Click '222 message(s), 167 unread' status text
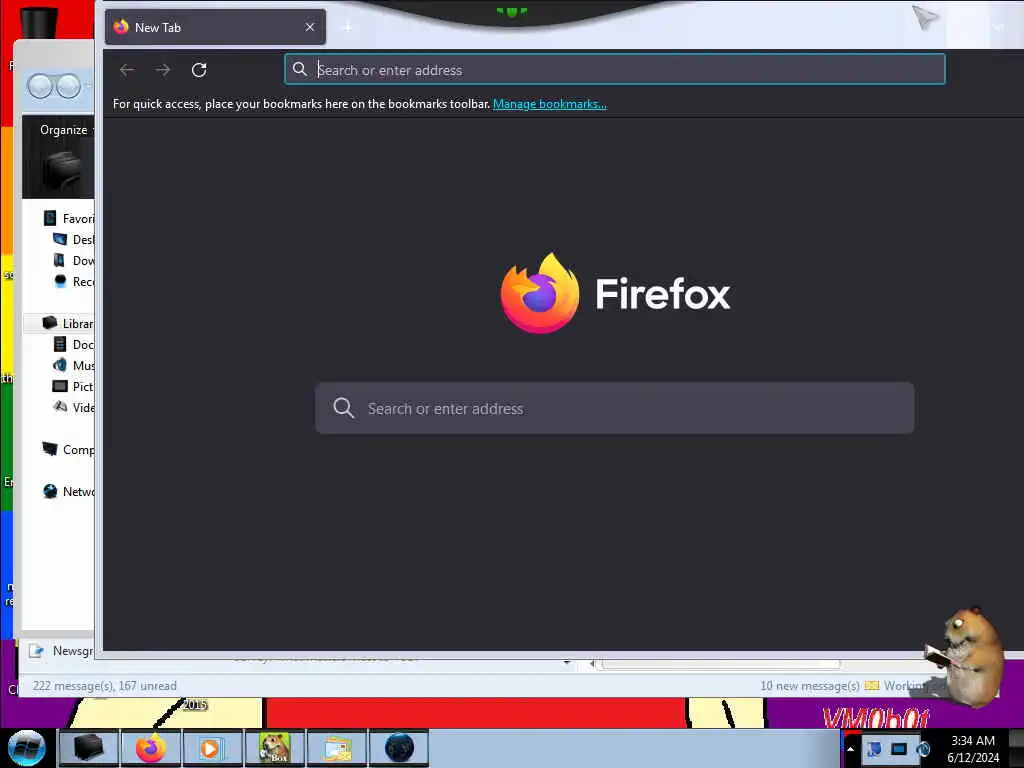Viewport: 1024px width, 768px height. [104, 686]
